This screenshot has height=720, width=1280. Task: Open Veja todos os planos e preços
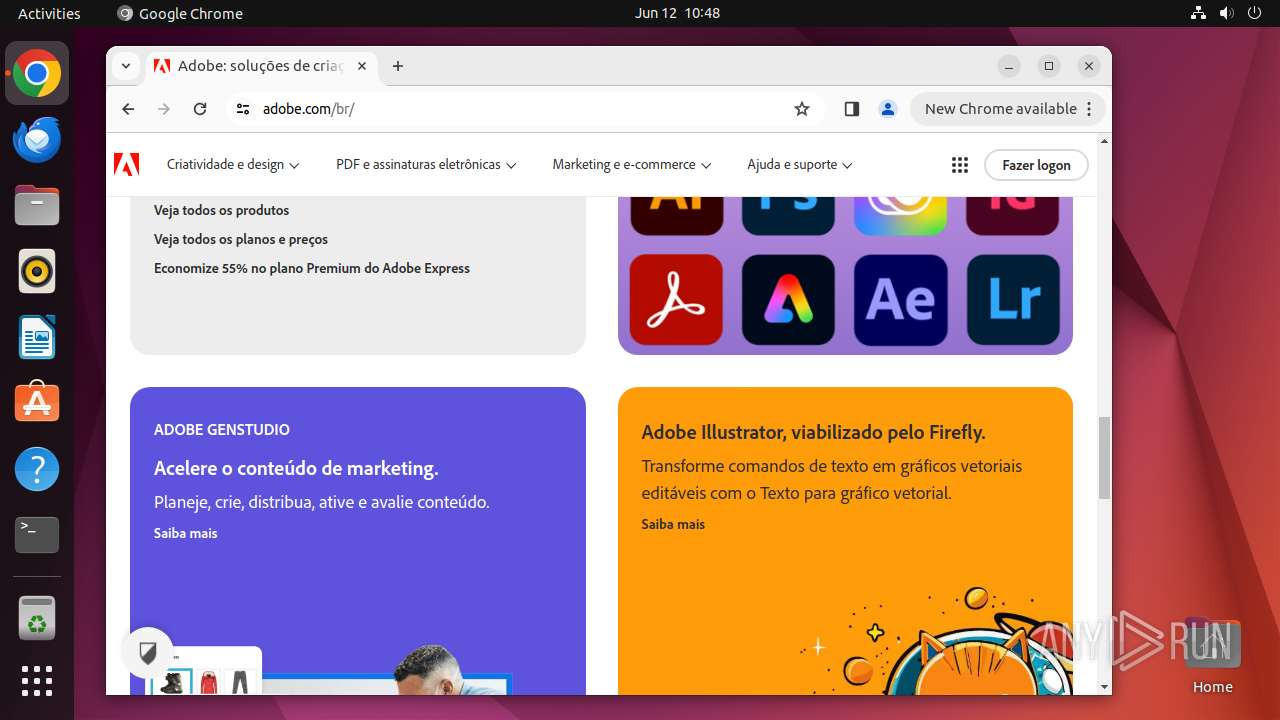point(241,239)
